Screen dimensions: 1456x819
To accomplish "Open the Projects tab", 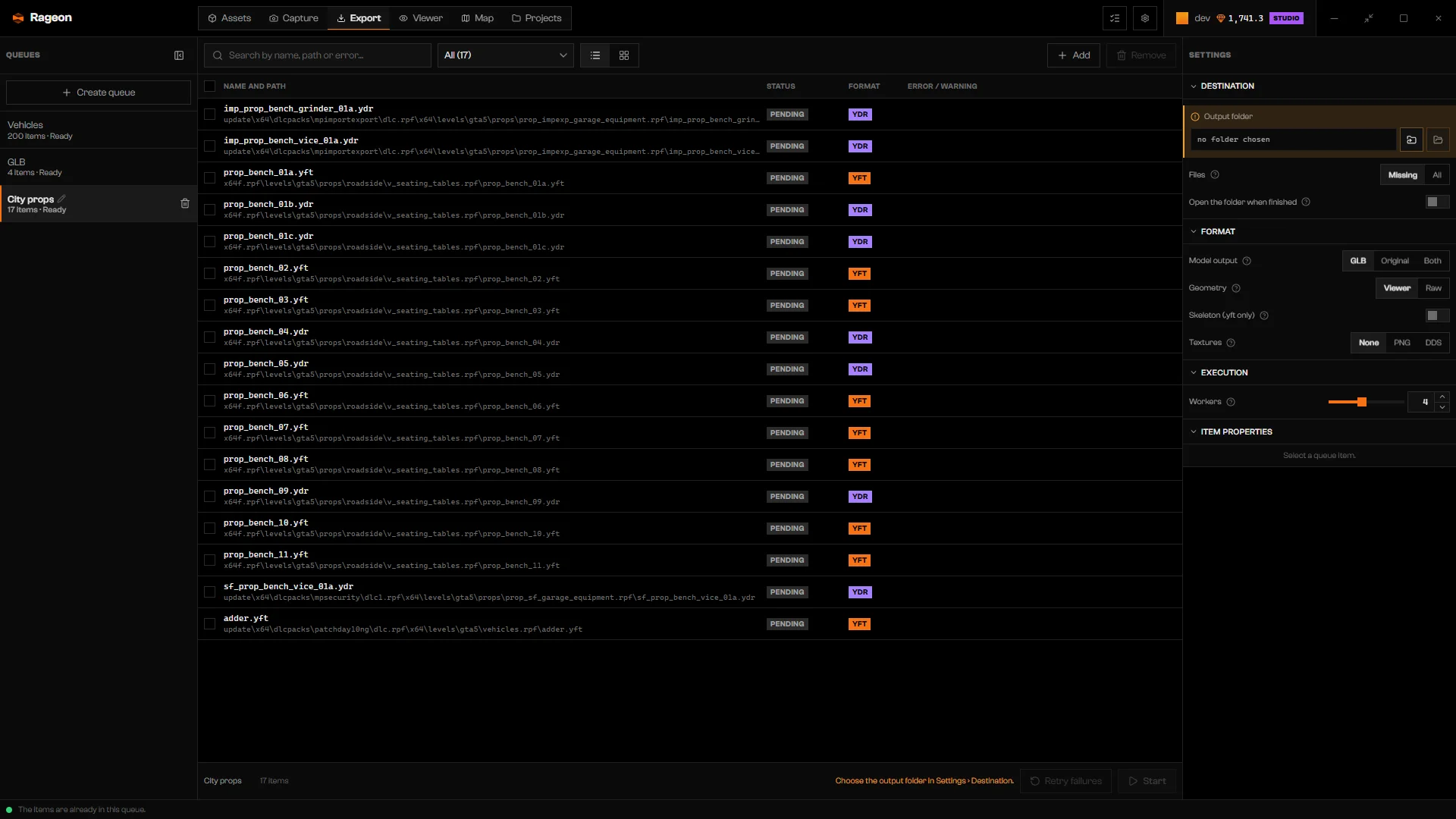I will [537, 18].
